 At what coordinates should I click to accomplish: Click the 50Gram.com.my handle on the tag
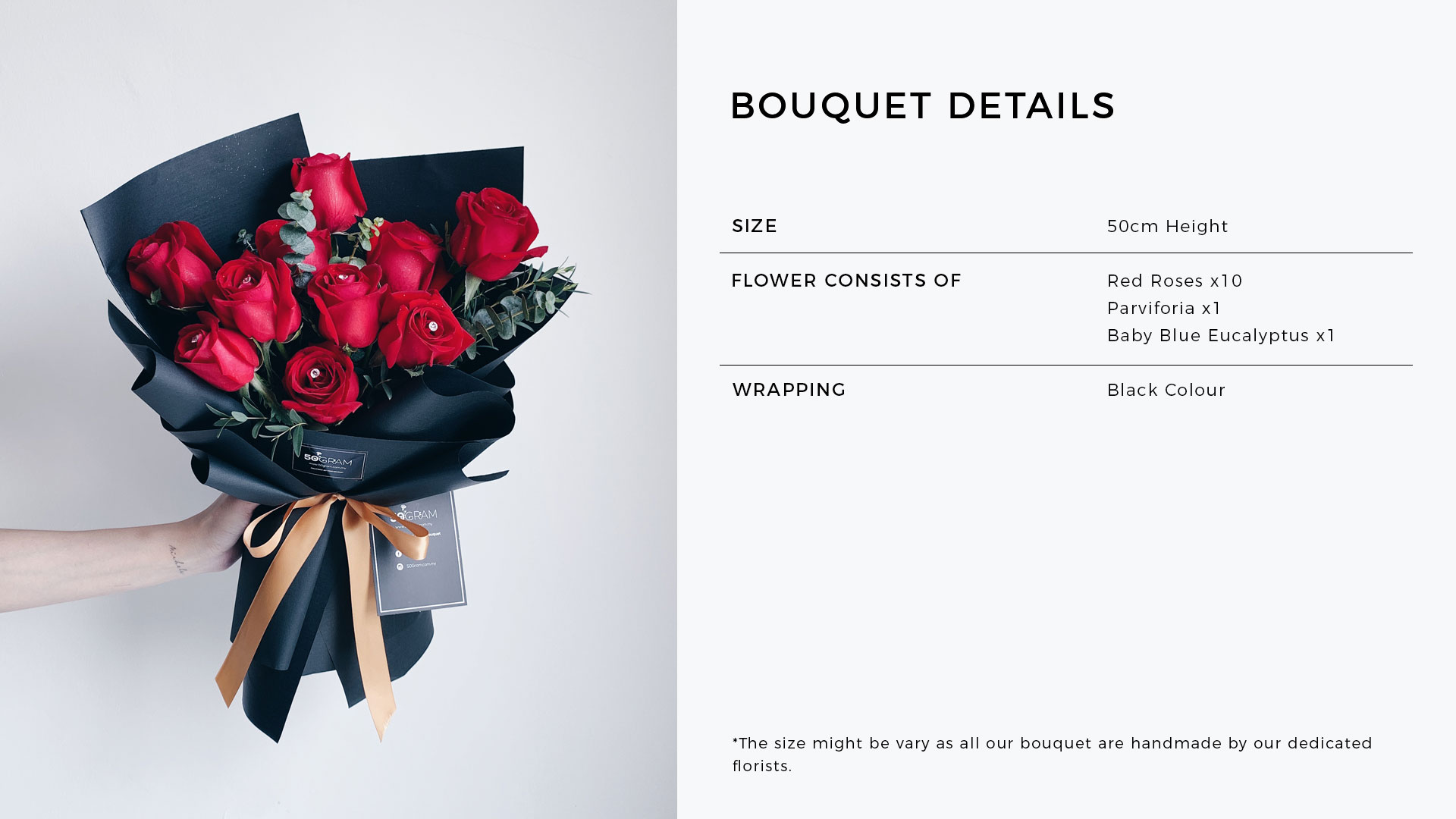point(422,565)
